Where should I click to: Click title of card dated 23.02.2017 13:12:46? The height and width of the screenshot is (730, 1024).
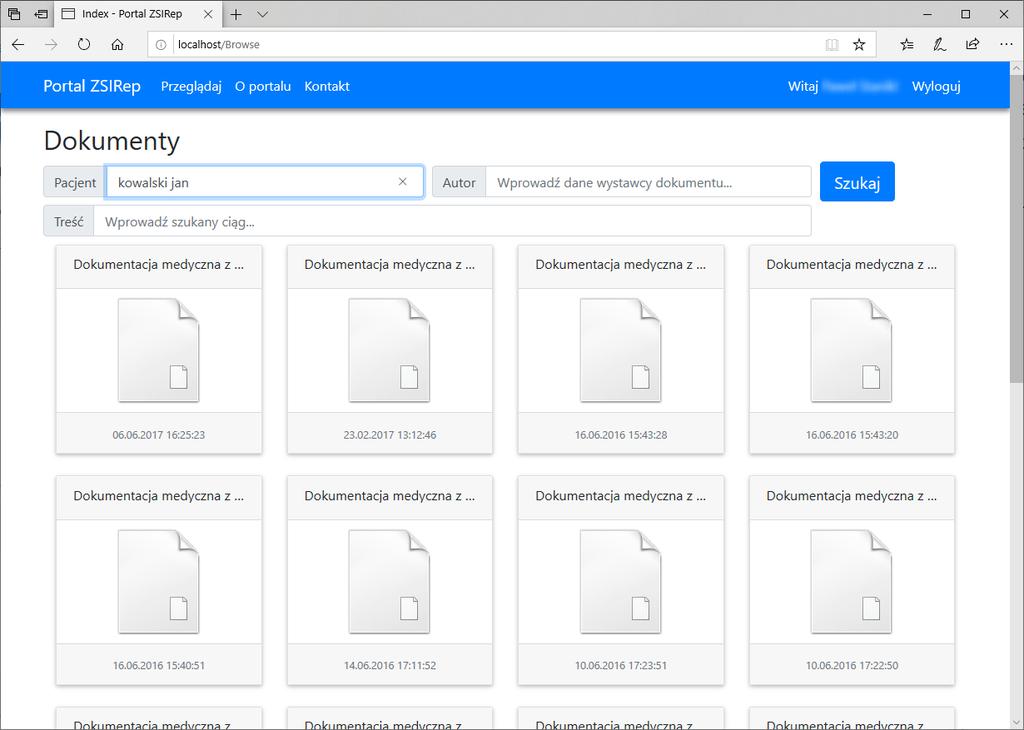[390, 264]
